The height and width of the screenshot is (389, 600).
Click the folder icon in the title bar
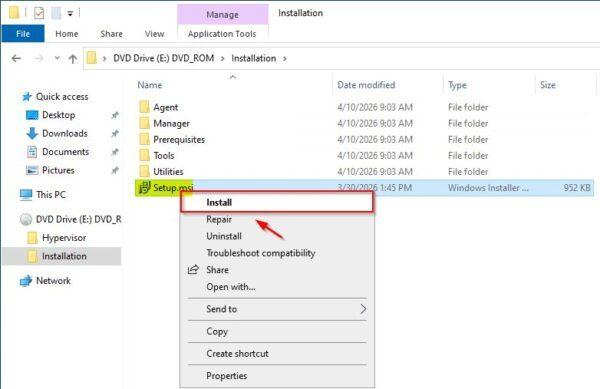14,13
